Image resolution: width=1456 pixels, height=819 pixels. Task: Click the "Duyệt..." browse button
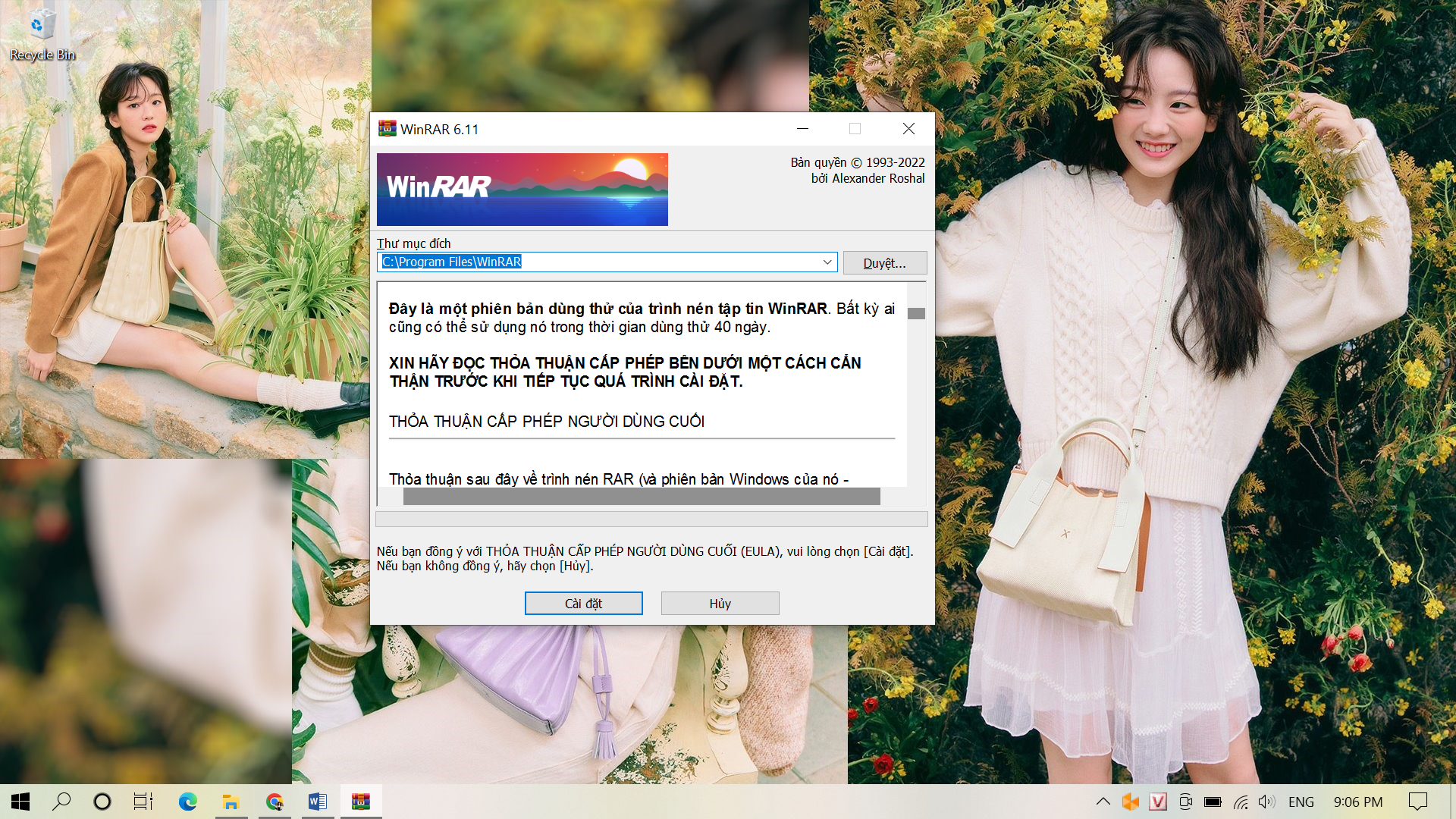coord(884,263)
